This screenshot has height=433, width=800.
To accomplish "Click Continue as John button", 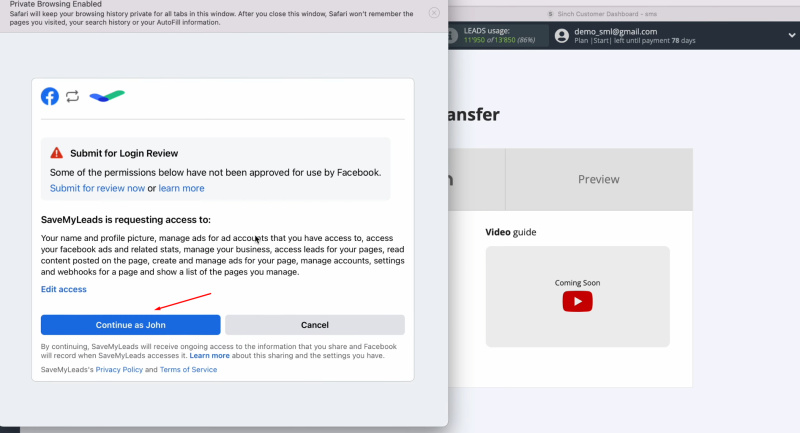I will [x=130, y=325].
